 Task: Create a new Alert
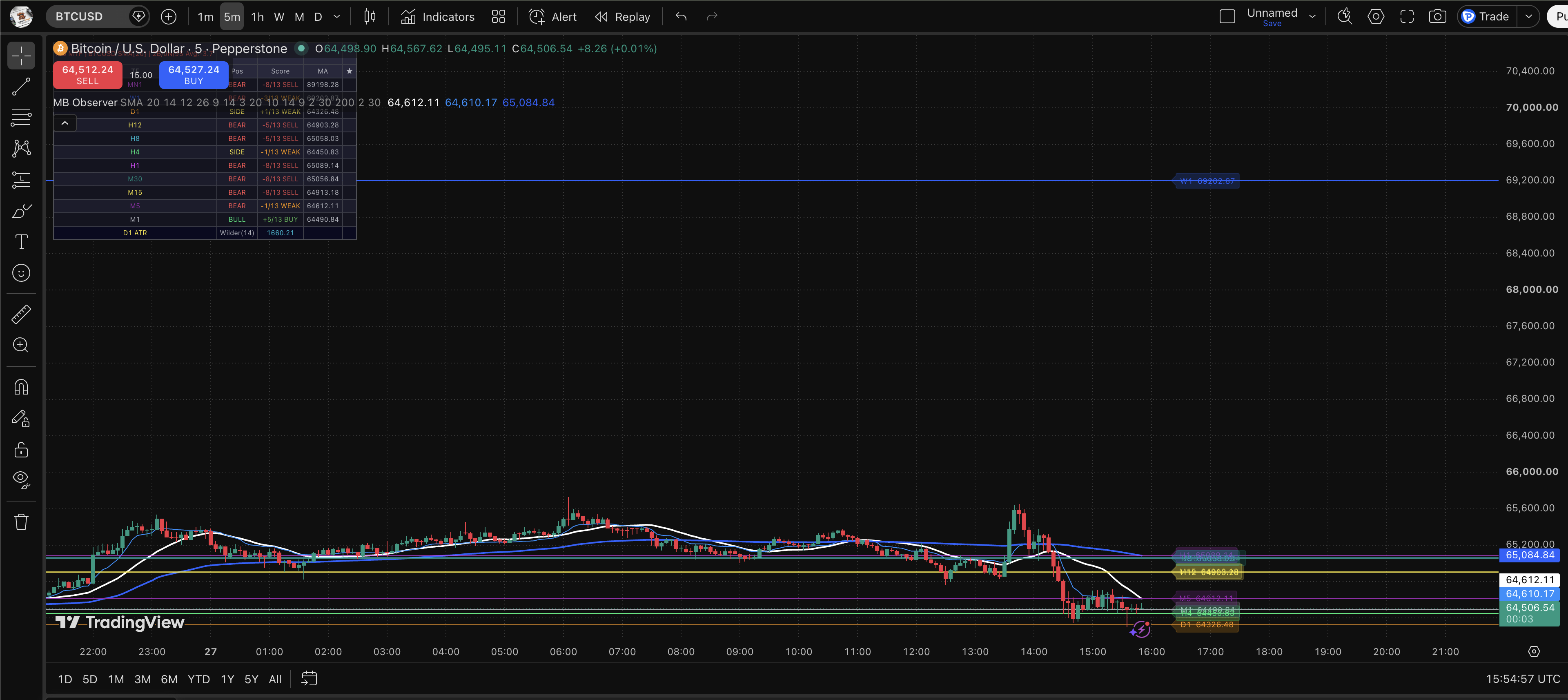click(x=553, y=16)
